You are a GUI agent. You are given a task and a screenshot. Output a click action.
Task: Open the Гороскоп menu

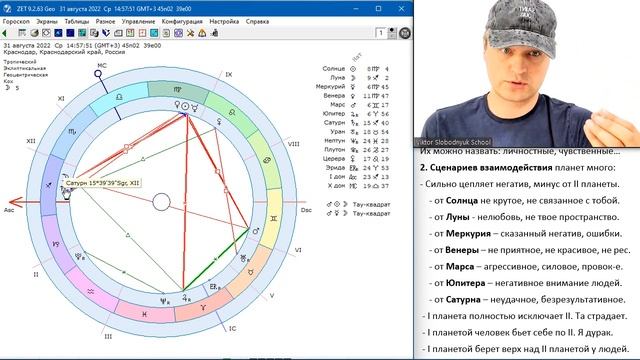[16, 21]
